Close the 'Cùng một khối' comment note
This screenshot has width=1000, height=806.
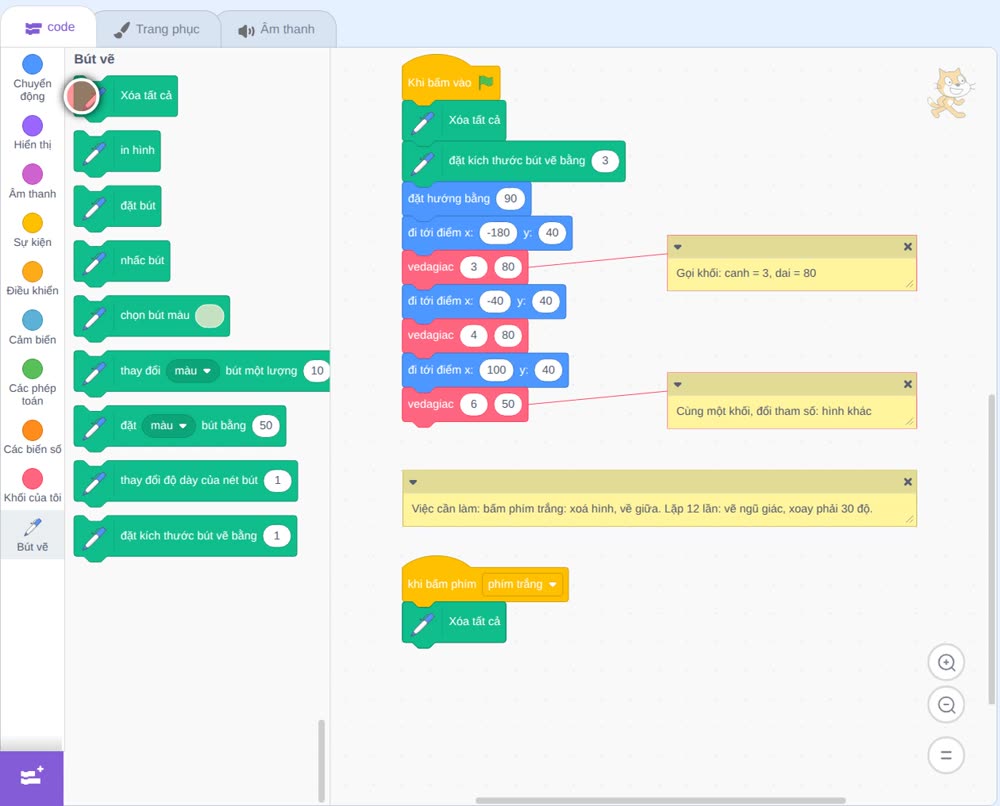[x=908, y=385]
